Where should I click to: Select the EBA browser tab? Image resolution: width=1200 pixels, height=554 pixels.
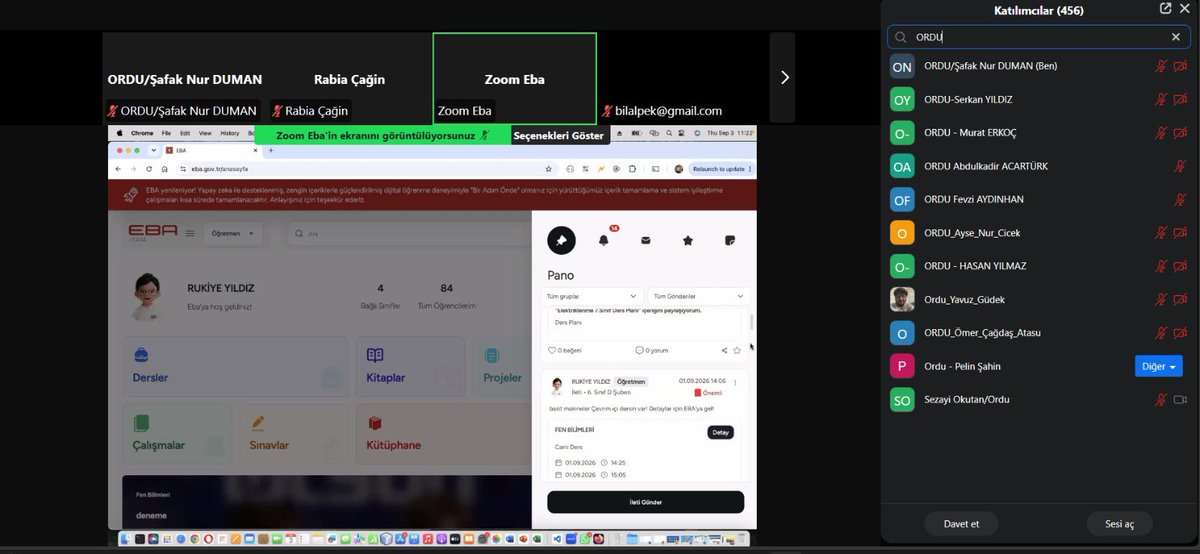coord(210,150)
